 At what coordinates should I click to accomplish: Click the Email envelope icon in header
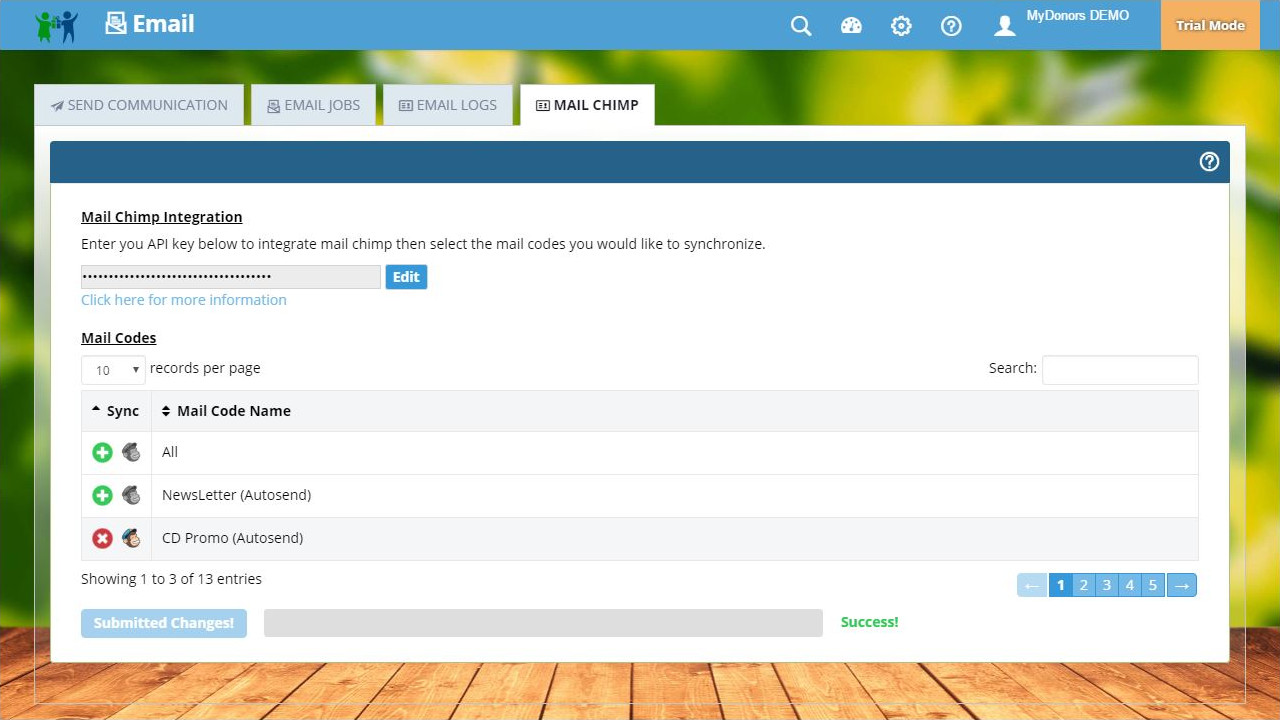coord(116,24)
